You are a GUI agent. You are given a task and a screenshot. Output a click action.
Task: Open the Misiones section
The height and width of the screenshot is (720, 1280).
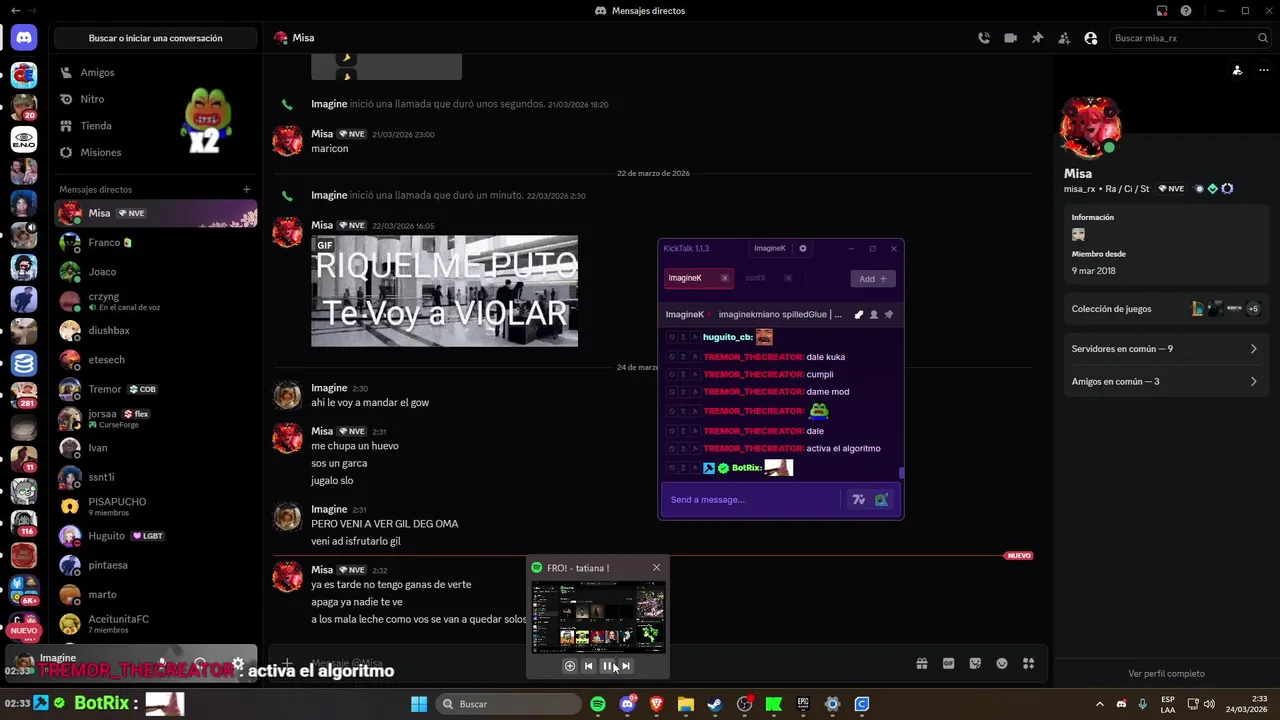tap(156, 152)
